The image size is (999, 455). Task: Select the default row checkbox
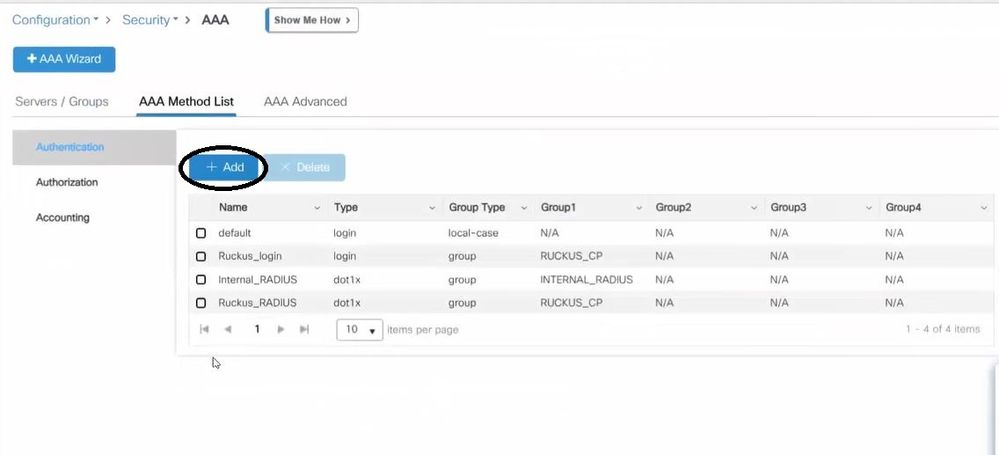click(x=201, y=233)
